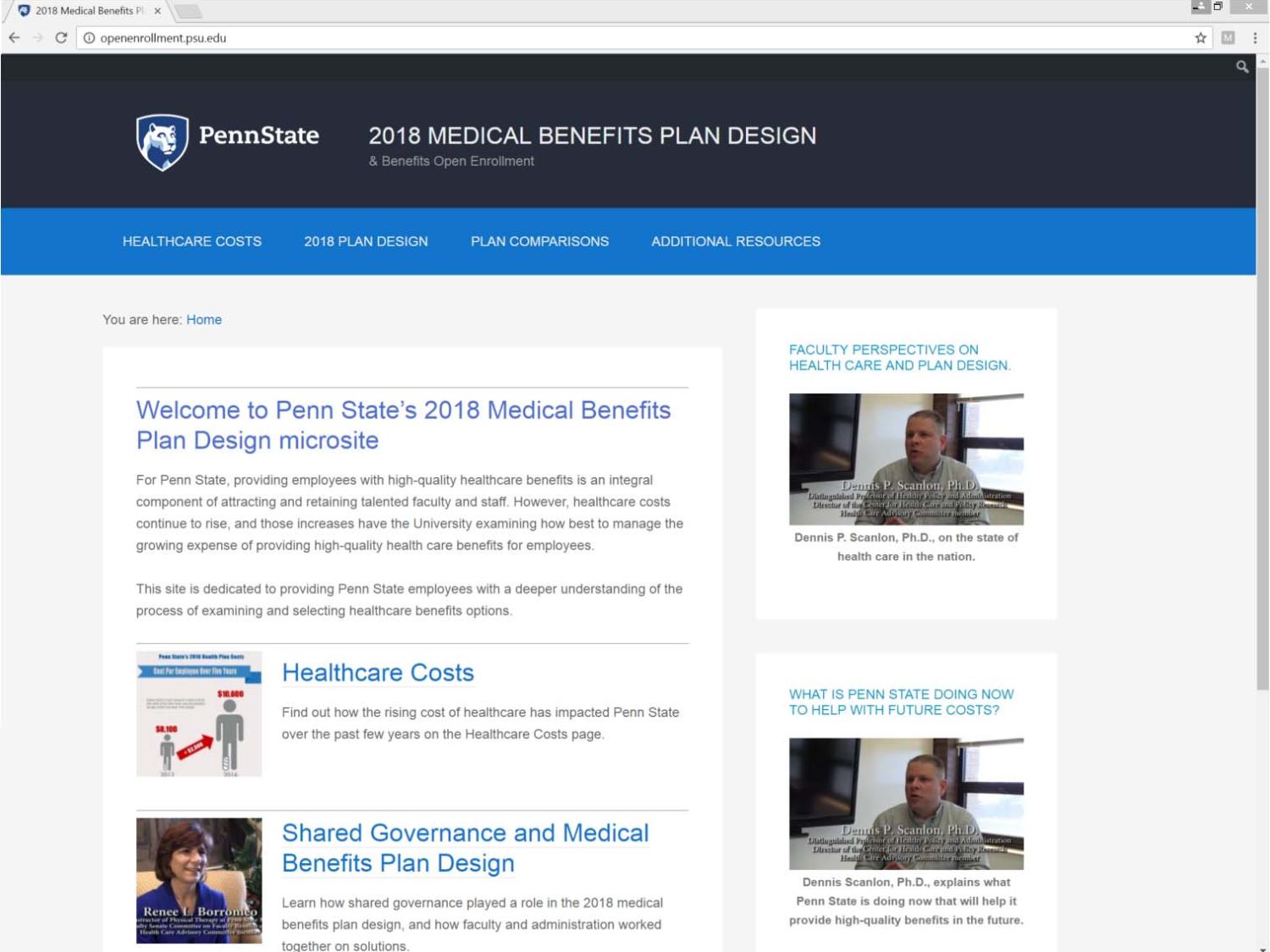This screenshot has width=1270, height=952.
Task: Close the 2018 Medical Benefits tab
Action: coord(157,11)
